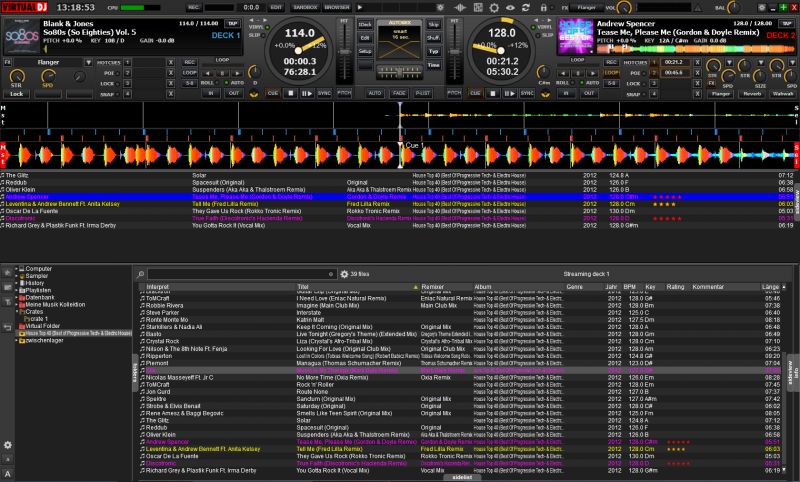Click the Deck 1 pitch fader
Screen dimensions: 800x482
click(344, 53)
